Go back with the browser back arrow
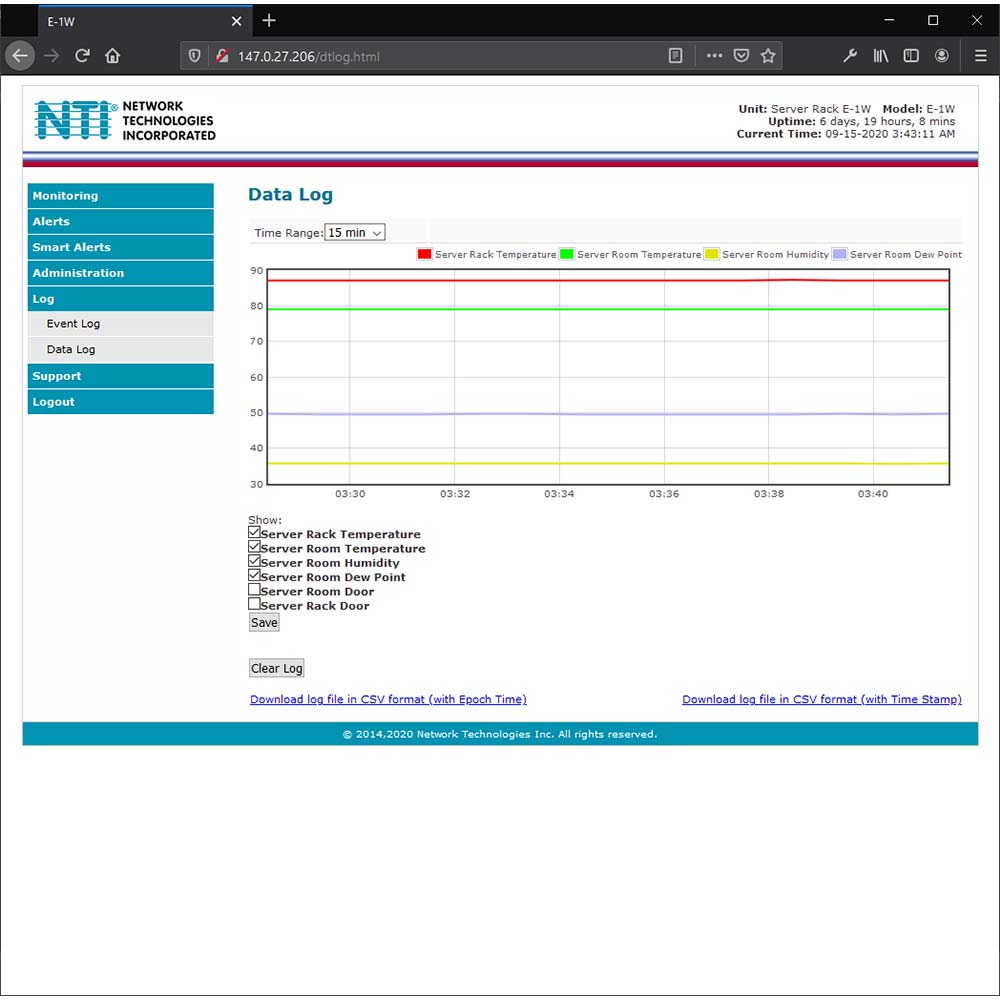Viewport: 1000px width, 1000px height. pos(20,56)
